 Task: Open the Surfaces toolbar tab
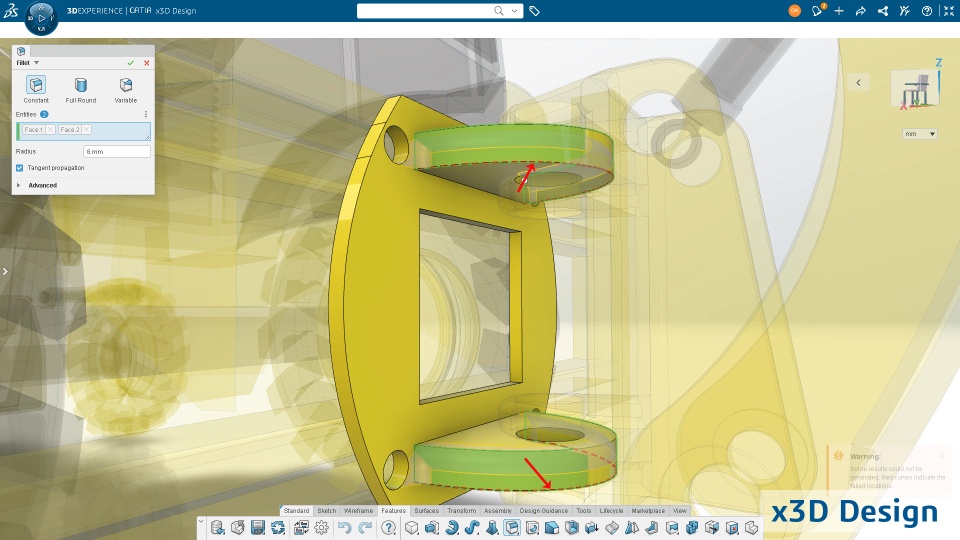[426, 511]
